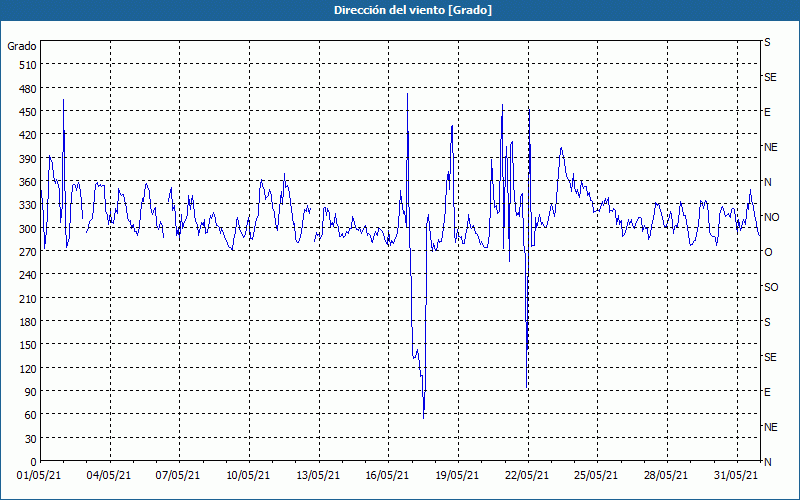This screenshot has height=500, width=800.
Task: Click the 0 y-axis value
Action: 34,462
